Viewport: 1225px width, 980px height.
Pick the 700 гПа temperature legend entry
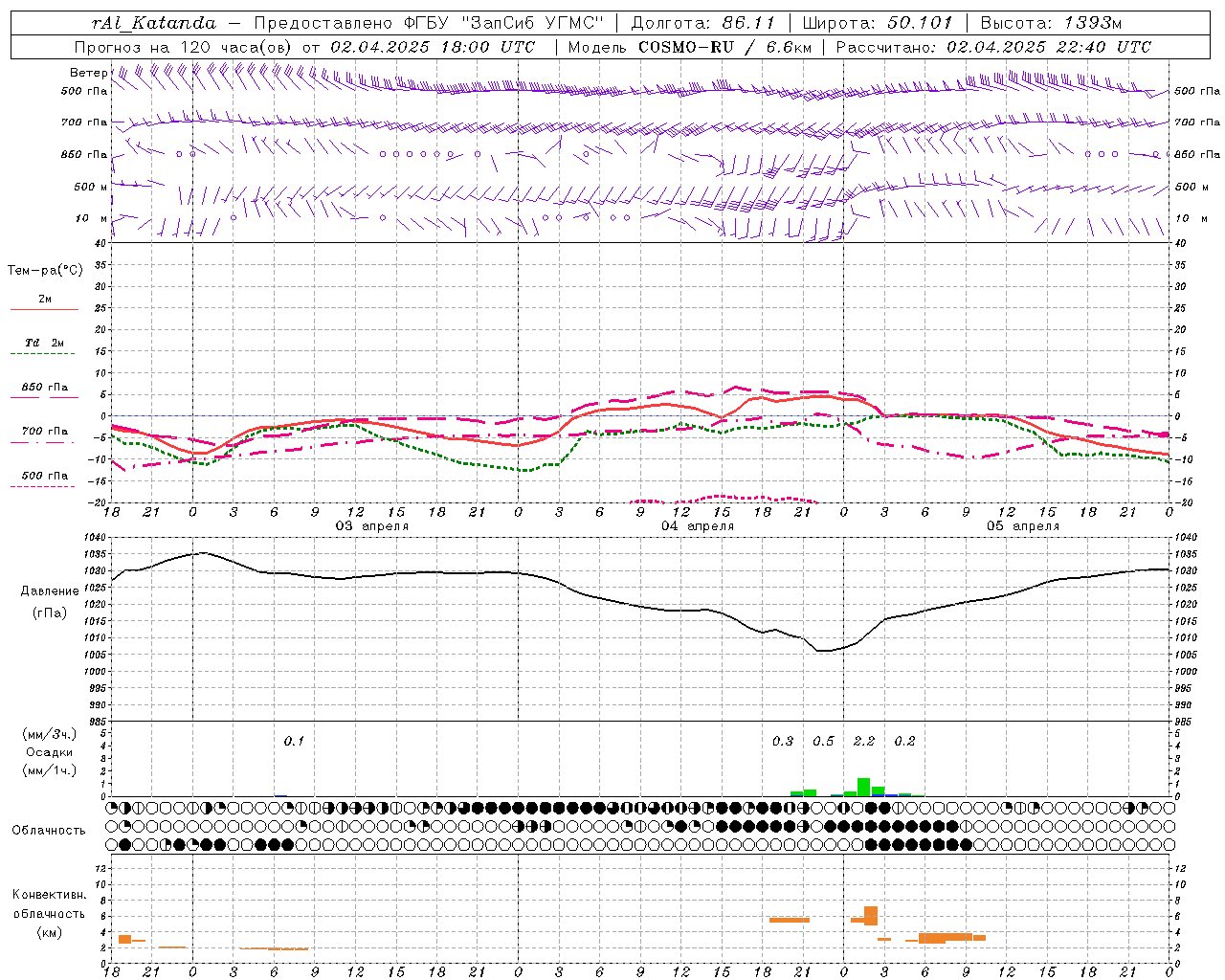(45, 432)
